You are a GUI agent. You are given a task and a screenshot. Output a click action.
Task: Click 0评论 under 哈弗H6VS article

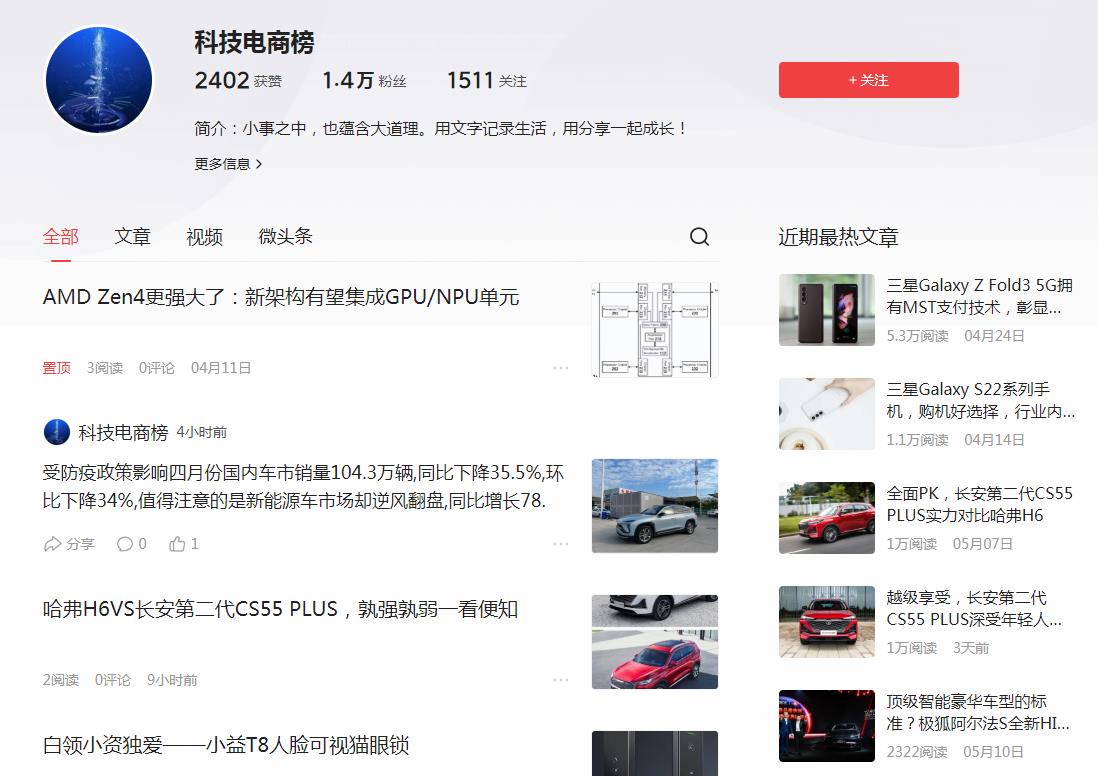tap(113, 679)
